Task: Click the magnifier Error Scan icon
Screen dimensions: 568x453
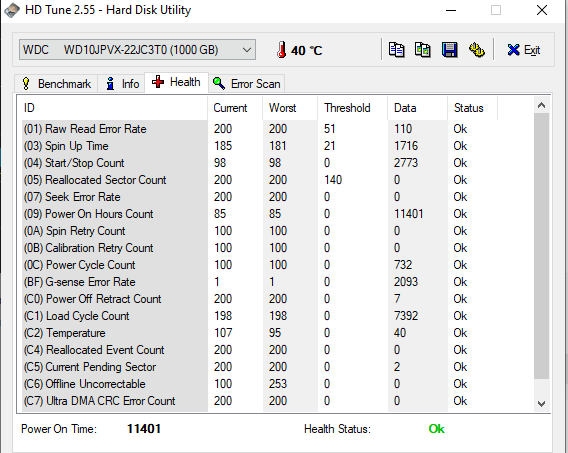Action: (219, 83)
